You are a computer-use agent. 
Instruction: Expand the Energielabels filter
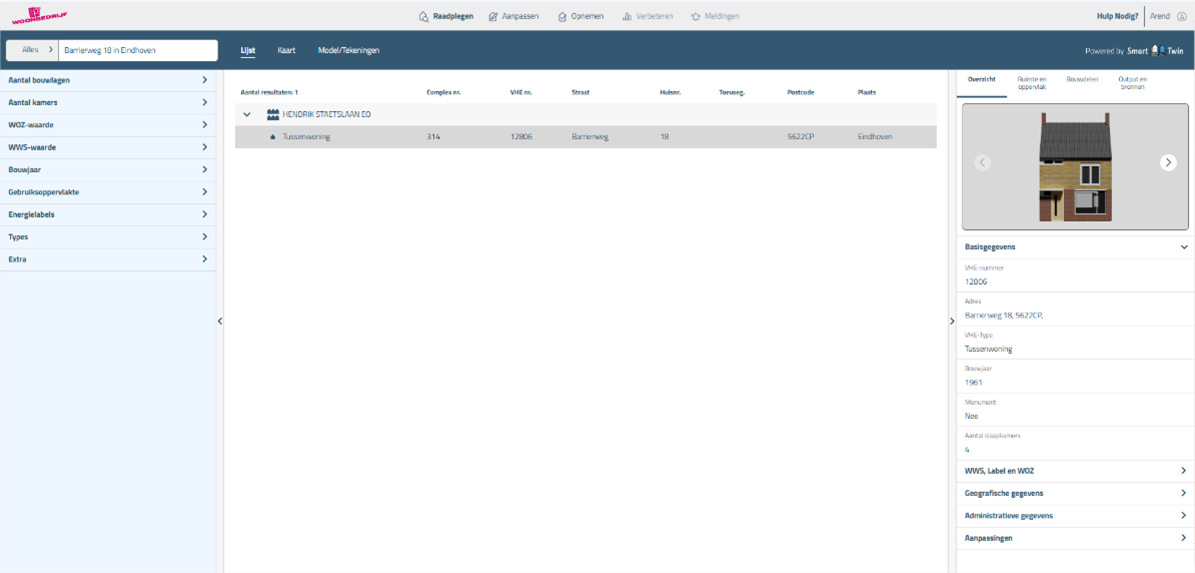tap(108, 215)
